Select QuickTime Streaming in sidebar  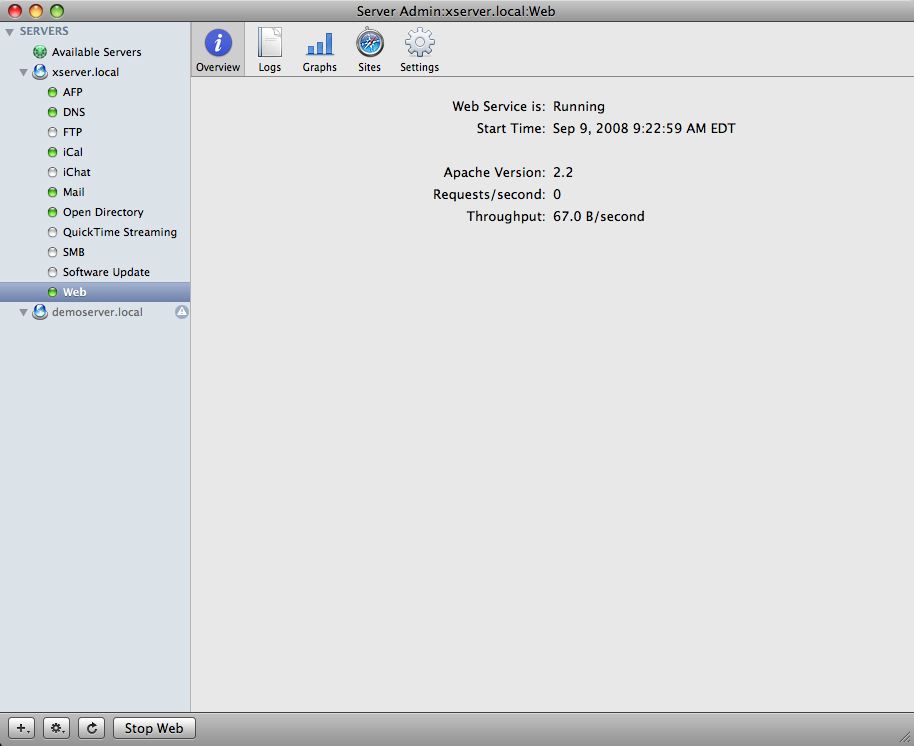coord(119,232)
